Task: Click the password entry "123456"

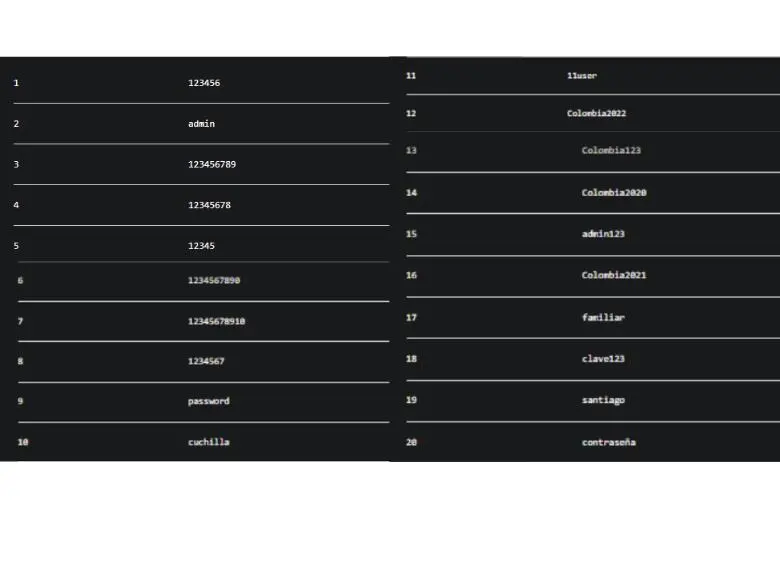Action: (x=204, y=83)
